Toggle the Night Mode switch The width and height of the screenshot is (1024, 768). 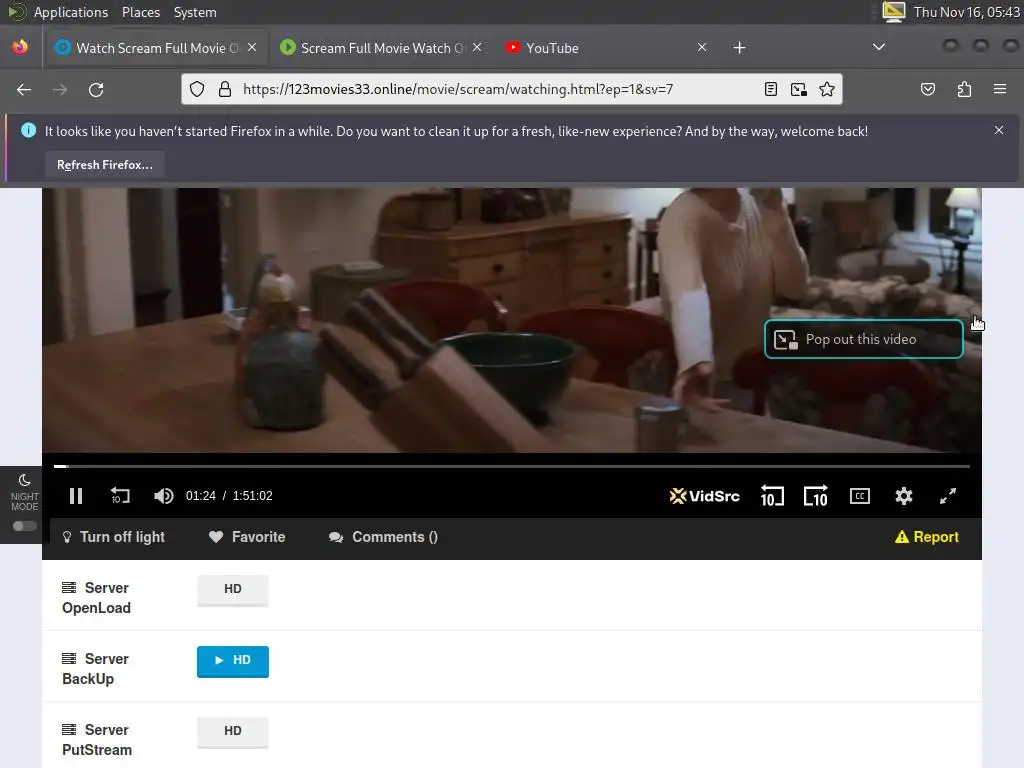pos(25,526)
